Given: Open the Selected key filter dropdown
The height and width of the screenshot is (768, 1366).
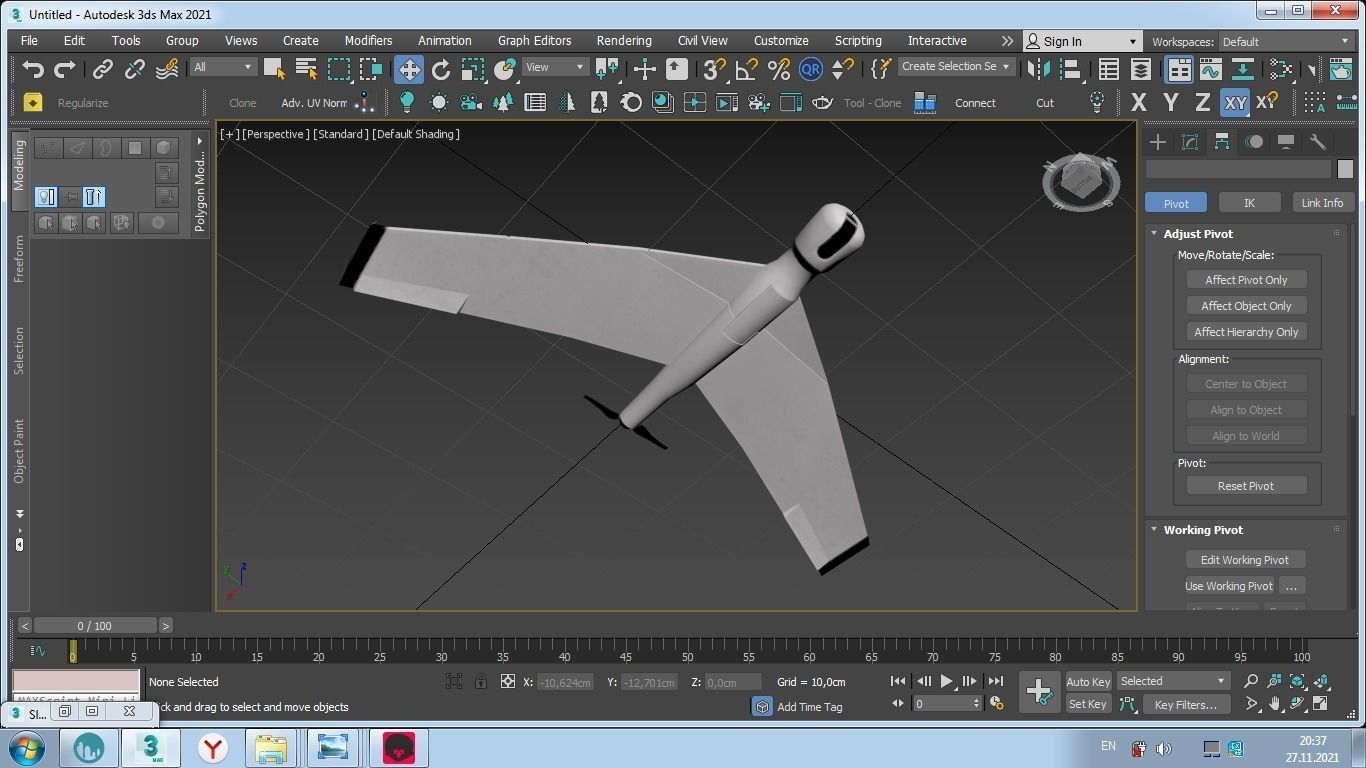Looking at the screenshot, I should point(1173,681).
